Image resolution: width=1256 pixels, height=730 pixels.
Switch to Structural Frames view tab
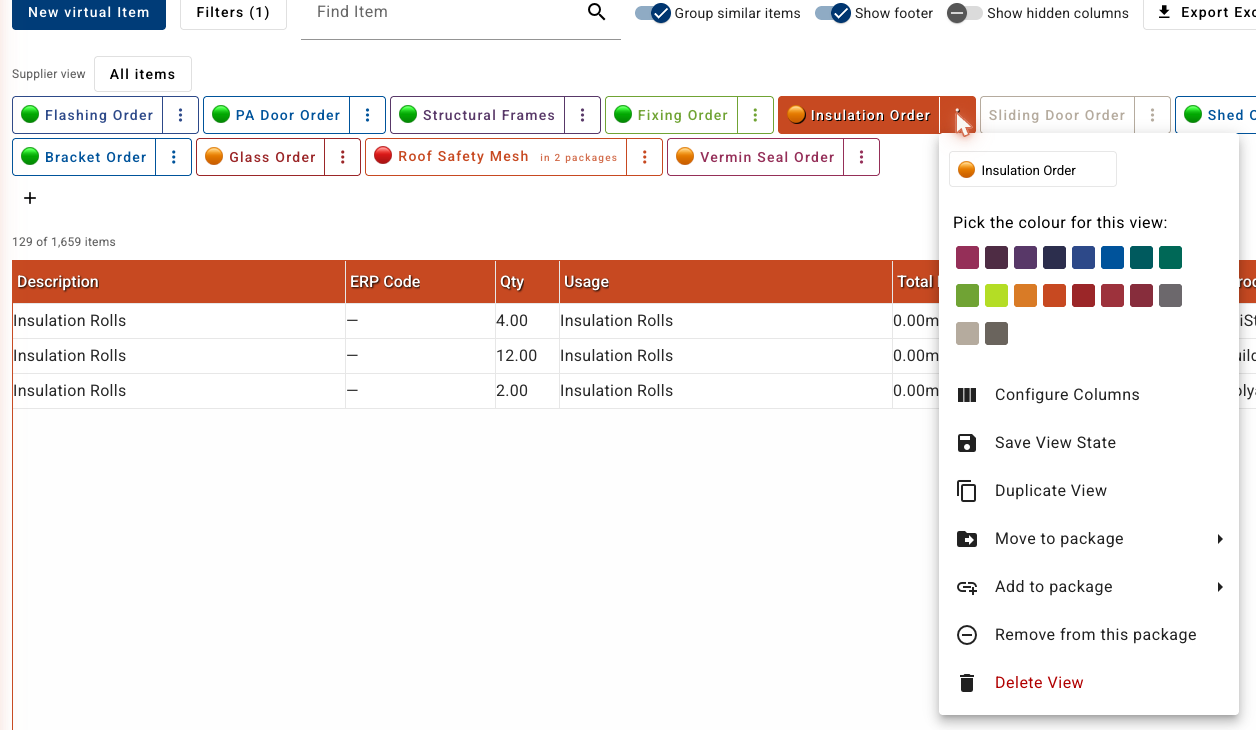click(x=478, y=115)
